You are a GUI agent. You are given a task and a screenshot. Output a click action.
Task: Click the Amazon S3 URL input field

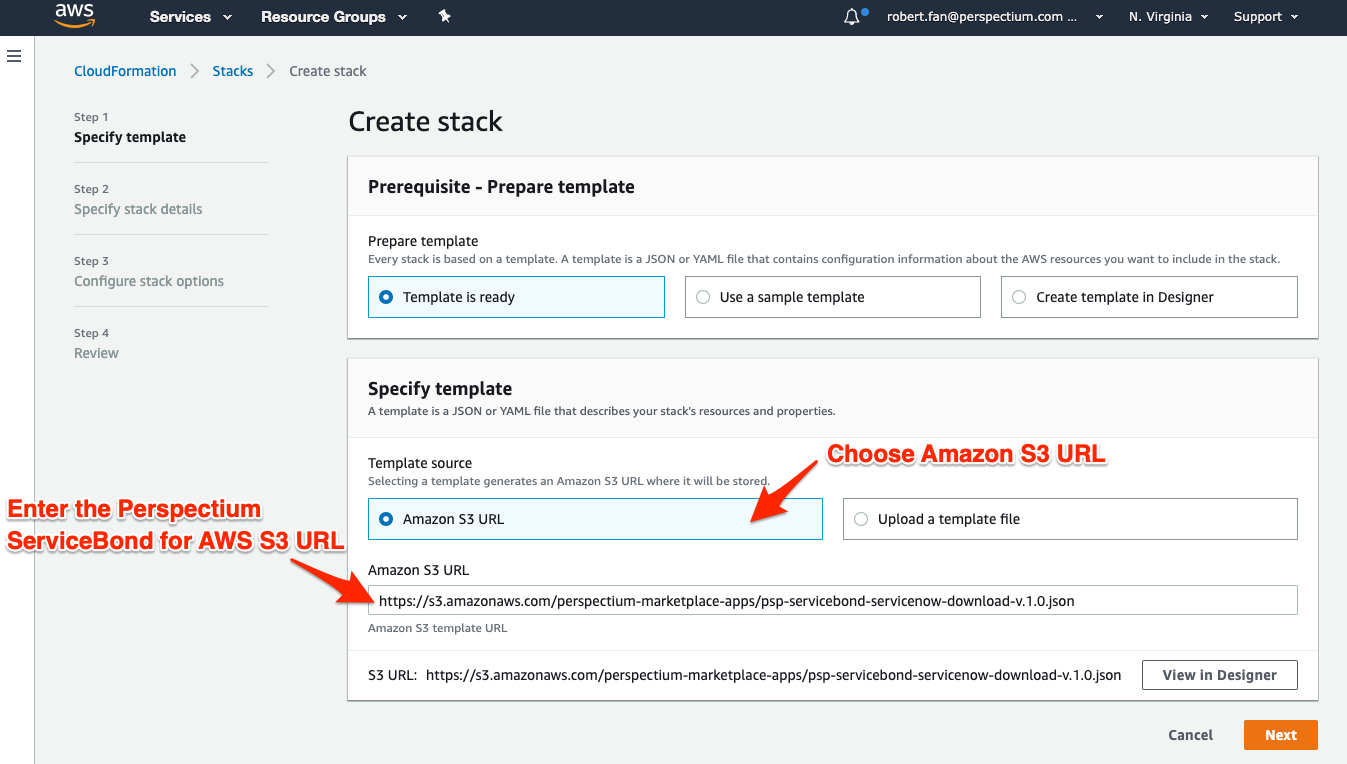click(x=833, y=600)
